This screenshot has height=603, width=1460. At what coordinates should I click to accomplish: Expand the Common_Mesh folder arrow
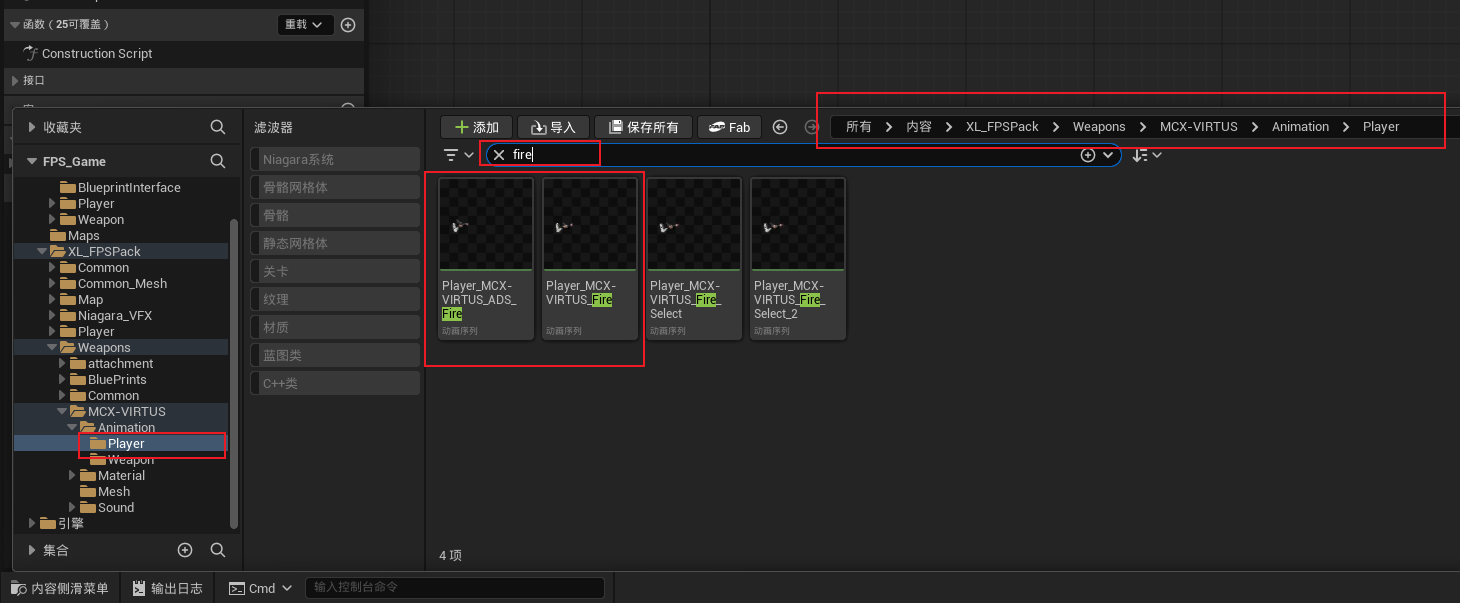pyautogui.click(x=52, y=283)
